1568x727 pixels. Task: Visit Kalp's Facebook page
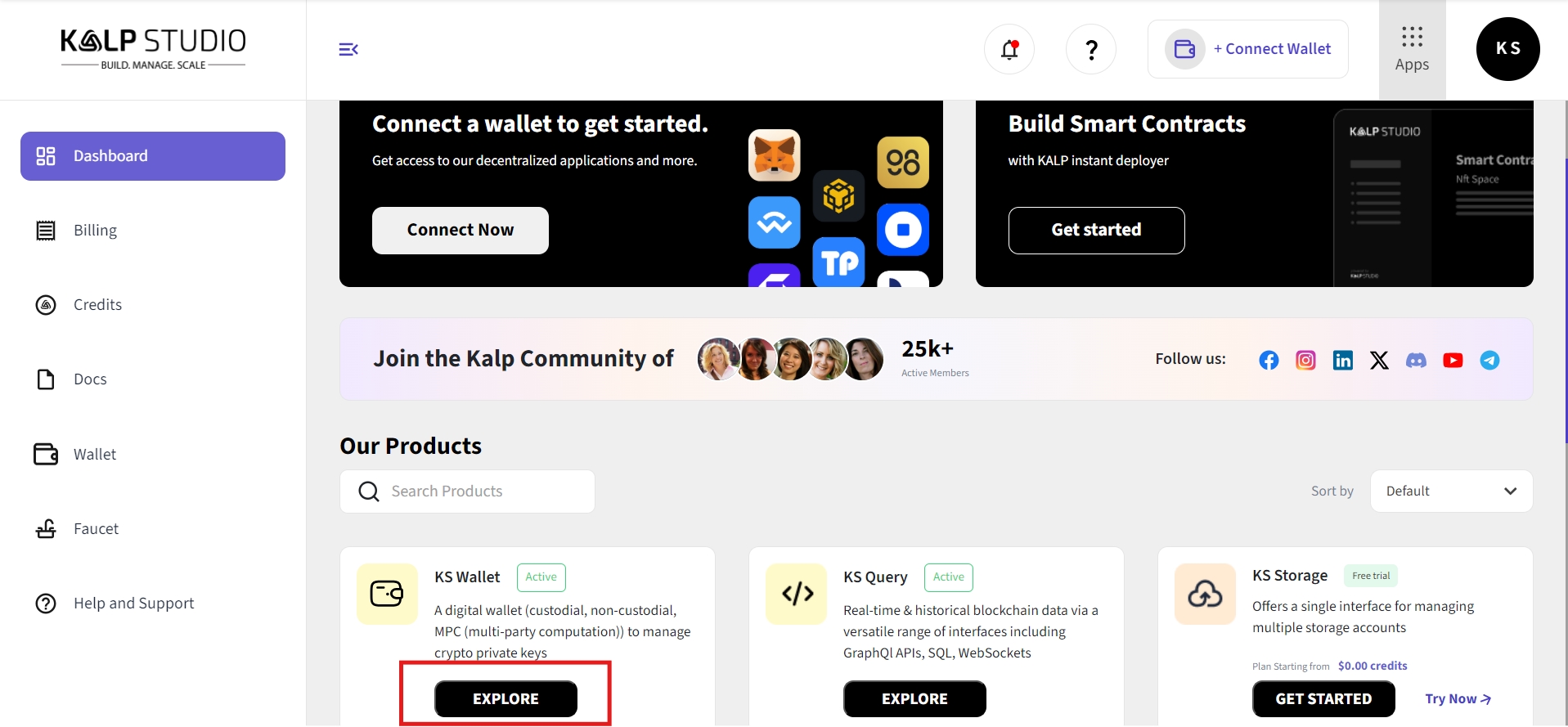click(1269, 361)
